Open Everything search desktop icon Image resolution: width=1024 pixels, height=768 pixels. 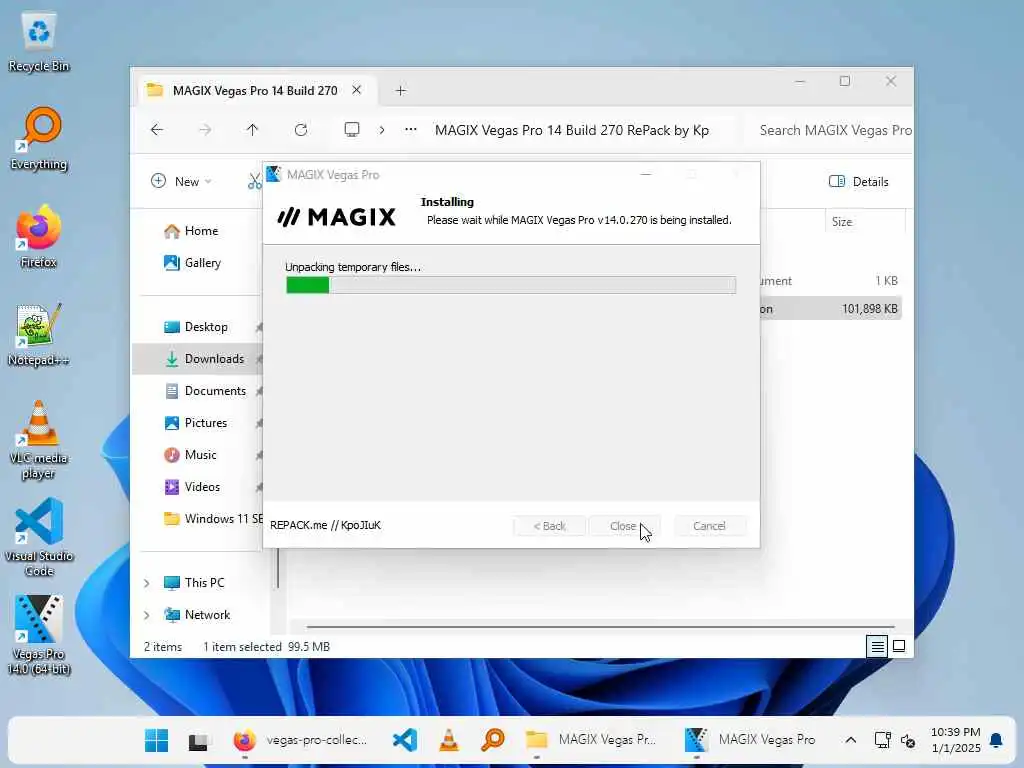(39, 138)
